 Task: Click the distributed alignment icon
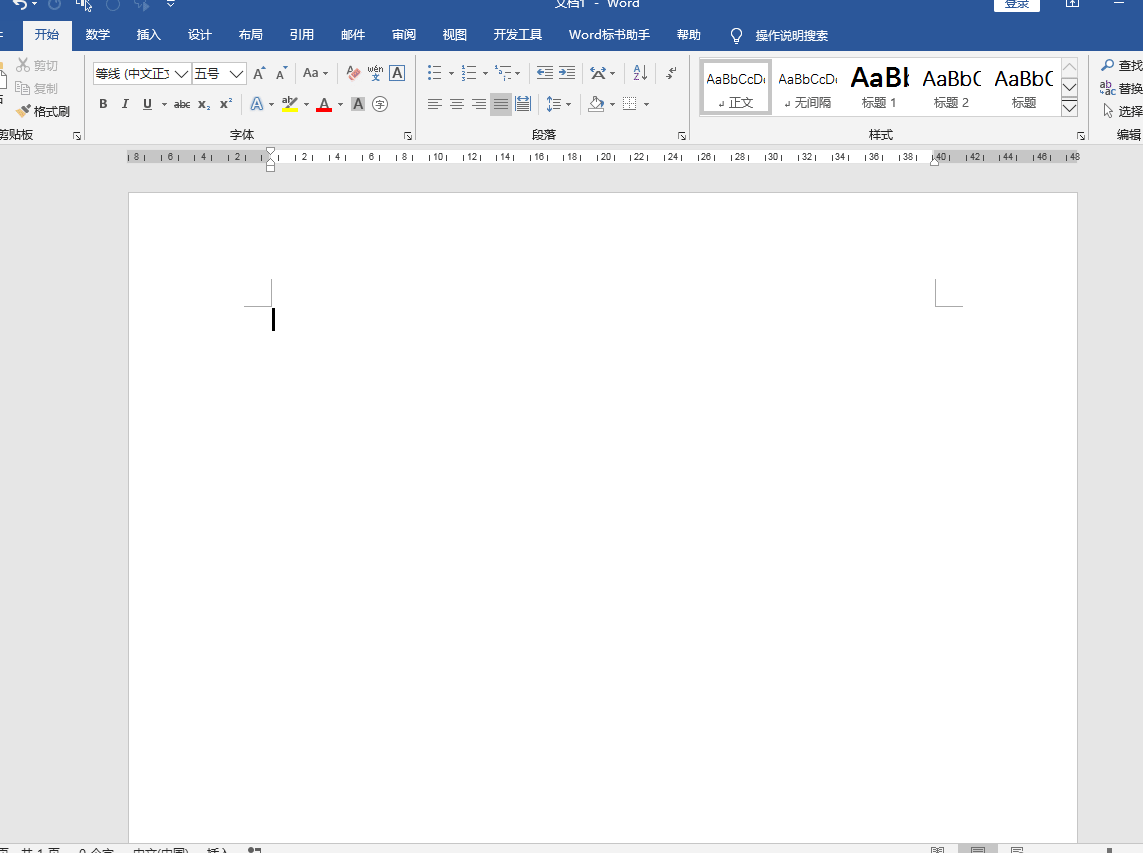(523, 104)
